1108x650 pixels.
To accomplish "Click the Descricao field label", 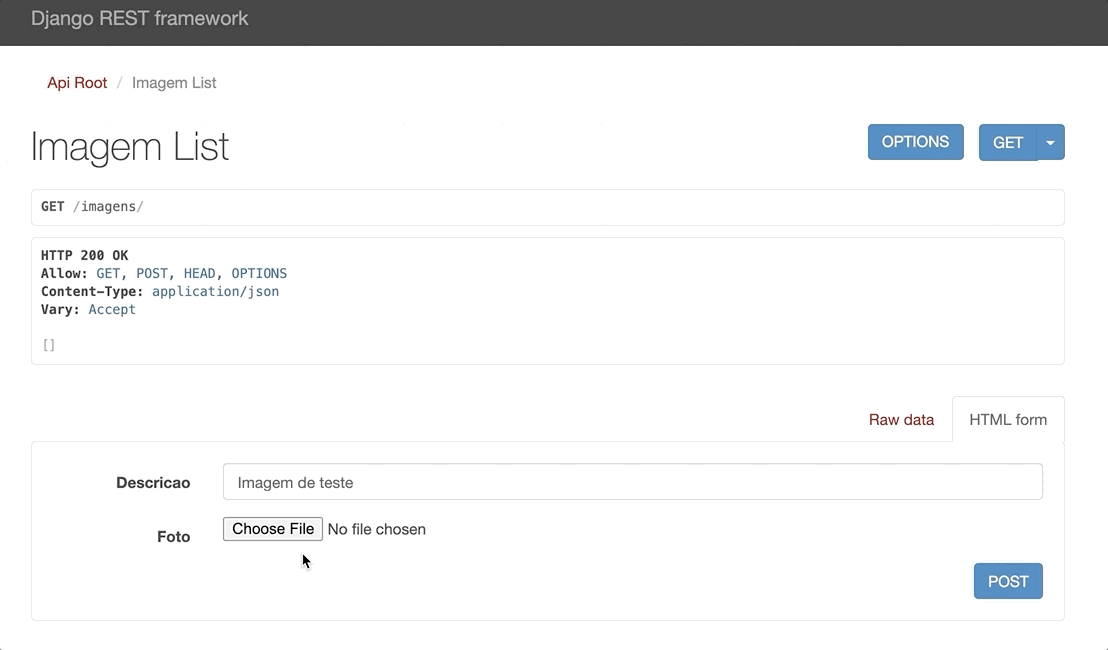I will 153,483.
